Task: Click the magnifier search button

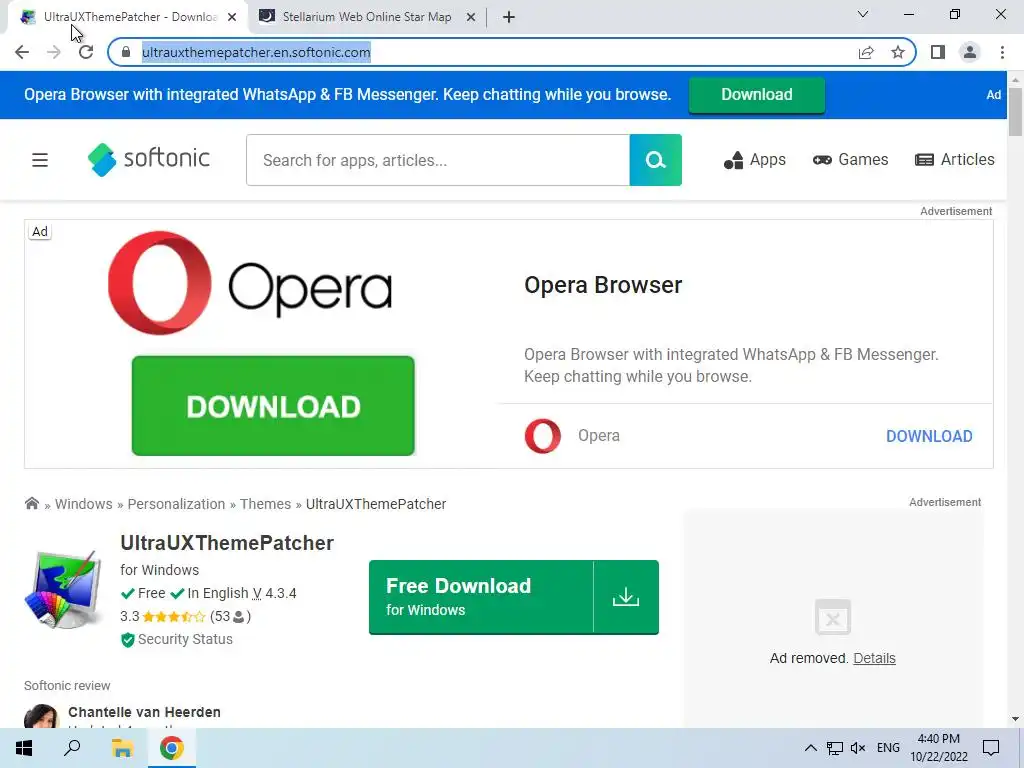Action: 656,160
